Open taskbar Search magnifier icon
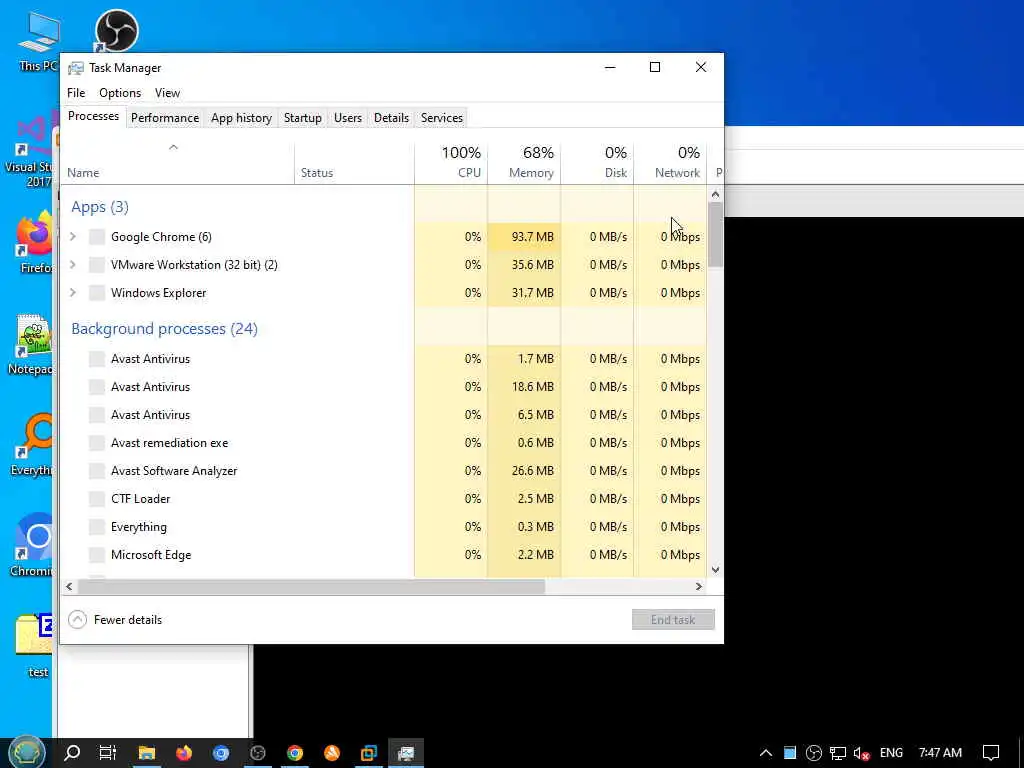Screen dimensions: 1024x768 click(72, 753)
